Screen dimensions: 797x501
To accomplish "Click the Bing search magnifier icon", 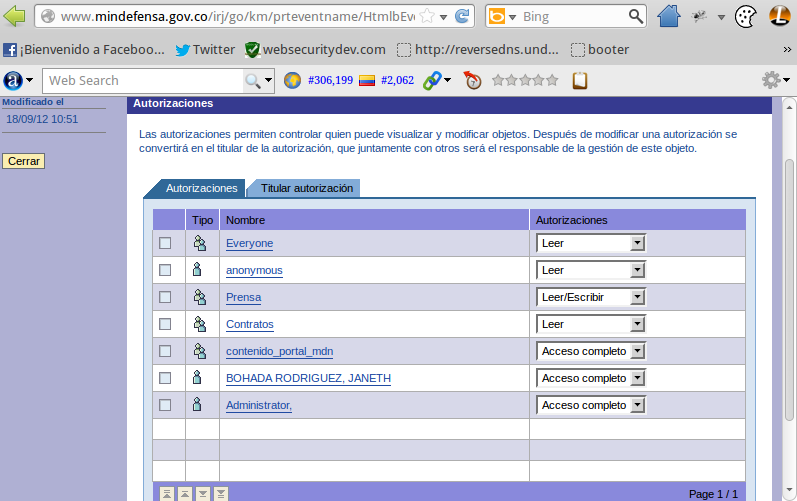I will 635,16.
